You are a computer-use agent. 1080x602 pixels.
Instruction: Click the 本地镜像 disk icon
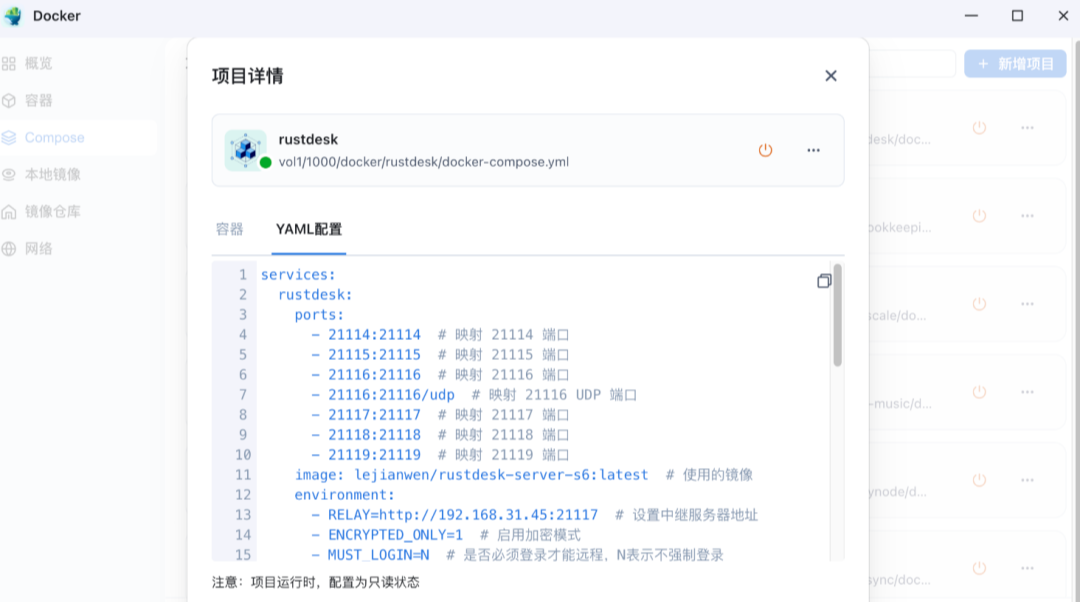[x=9, y=175]
